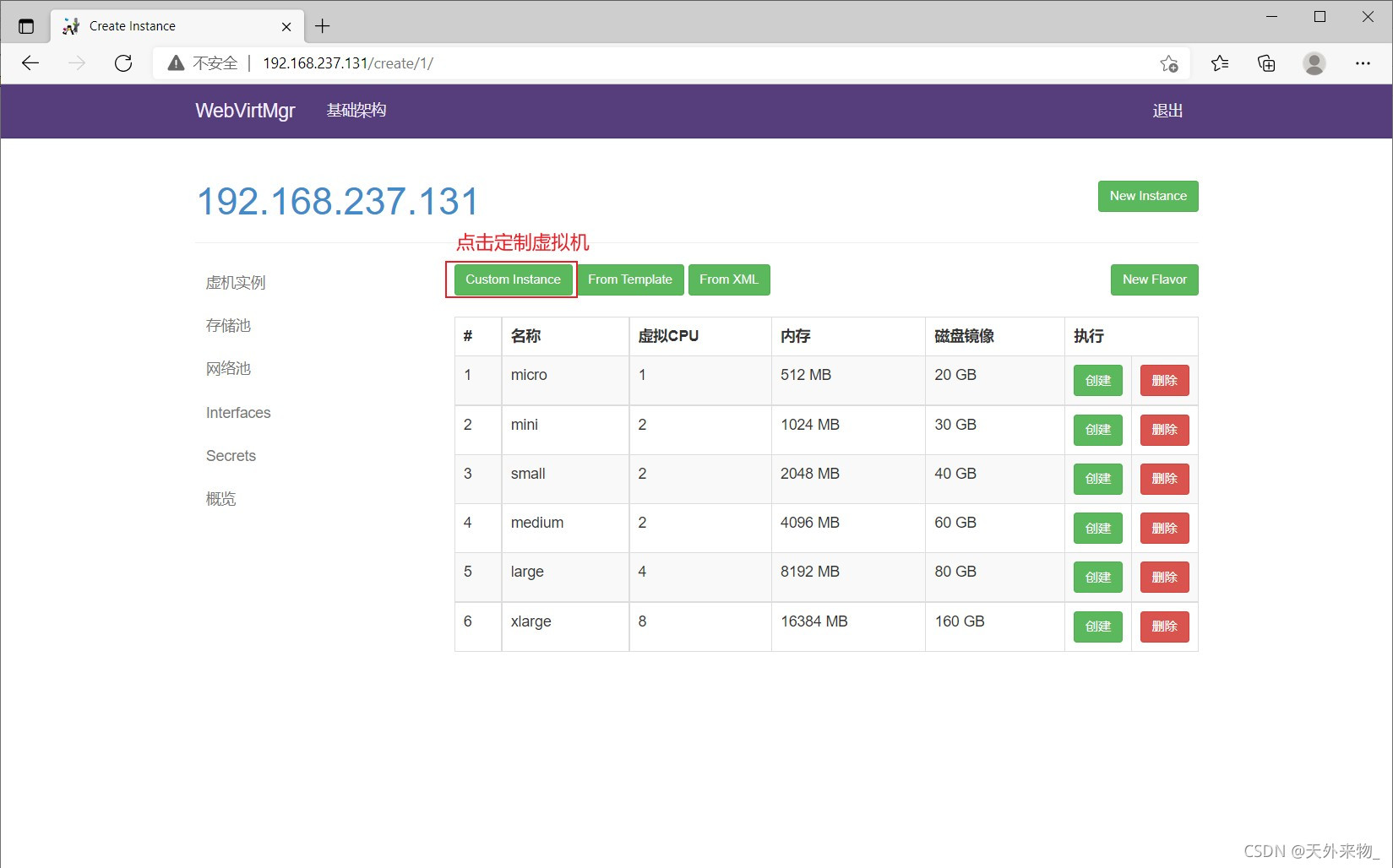Open browser settings three-dot menu
The image size is (1393, 868).
pos(1363,63)
